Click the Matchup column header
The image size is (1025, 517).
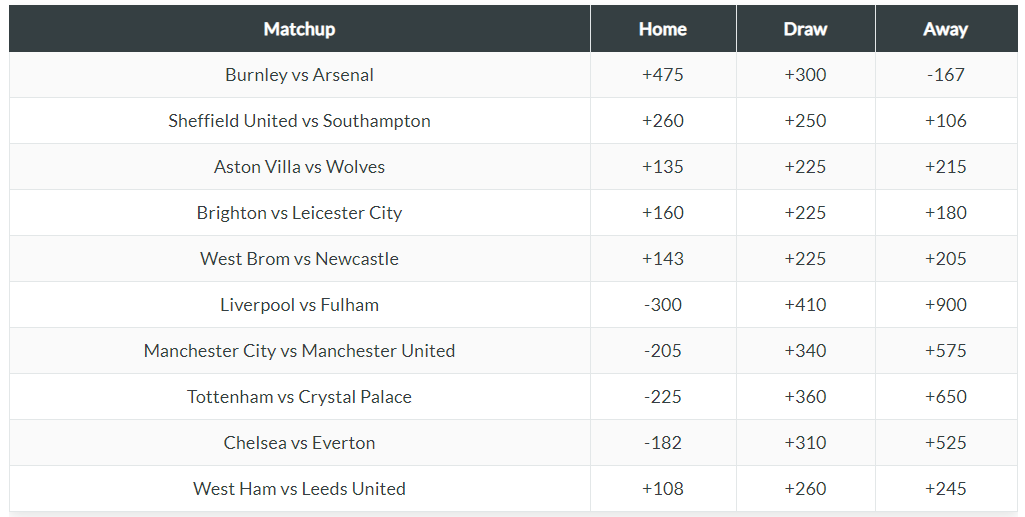click(299, 29)
